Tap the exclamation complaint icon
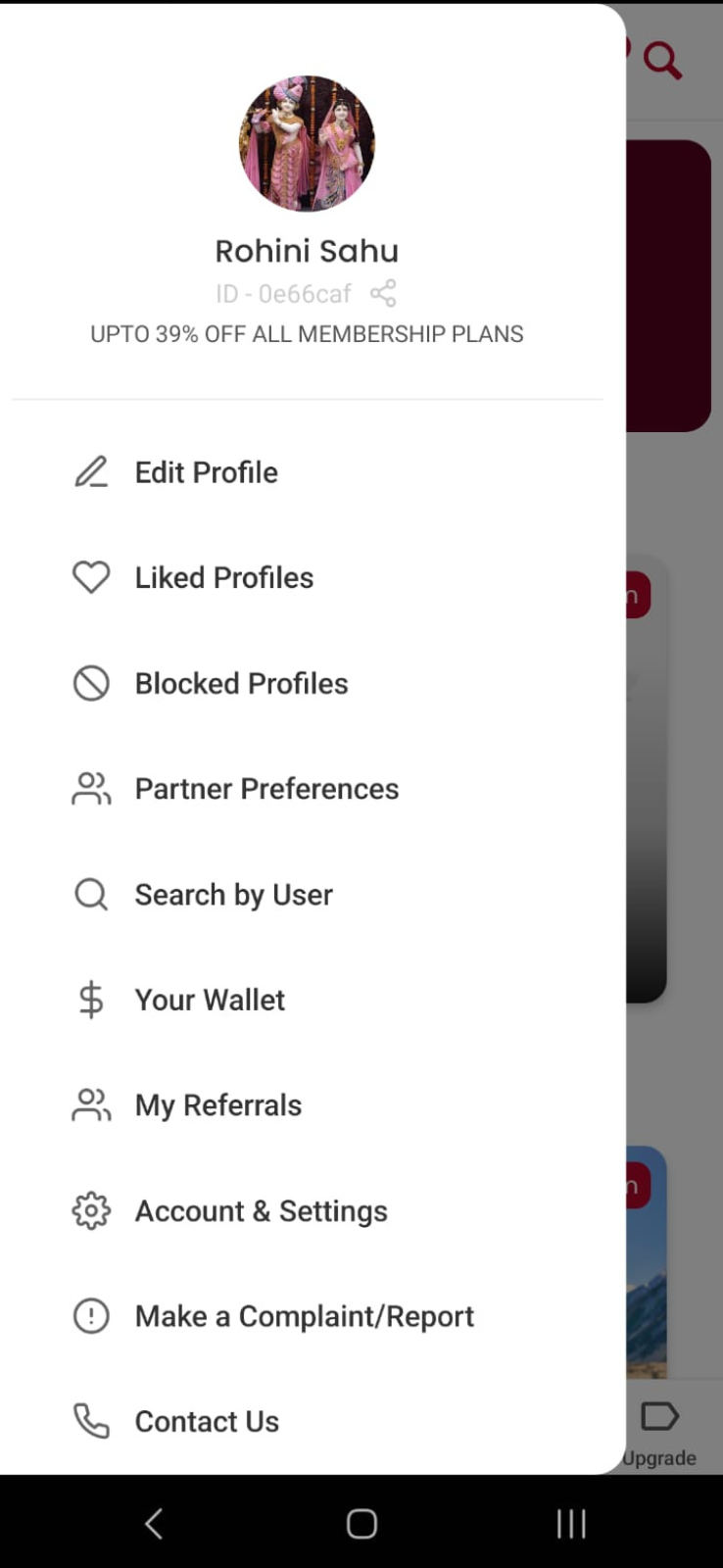The height and width of the screenshot is (1568, 723). pos(91,1316)
